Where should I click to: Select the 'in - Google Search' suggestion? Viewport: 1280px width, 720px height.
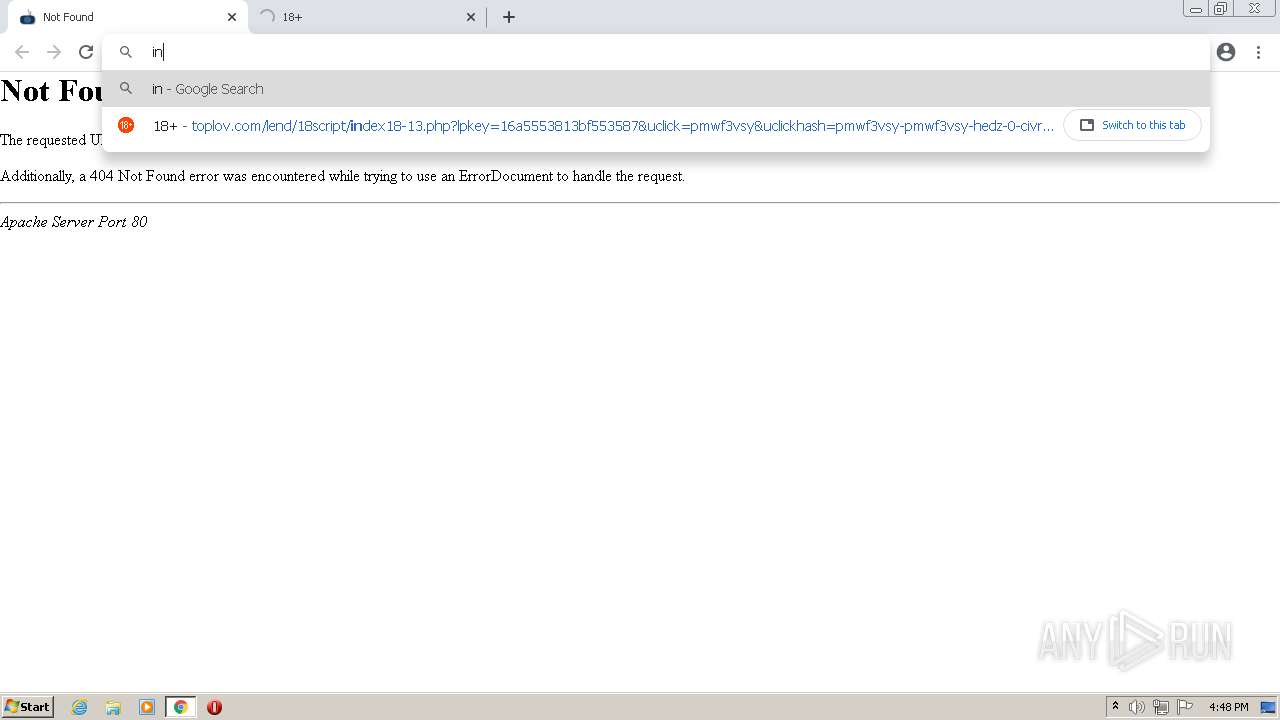[x=656, y=89]
